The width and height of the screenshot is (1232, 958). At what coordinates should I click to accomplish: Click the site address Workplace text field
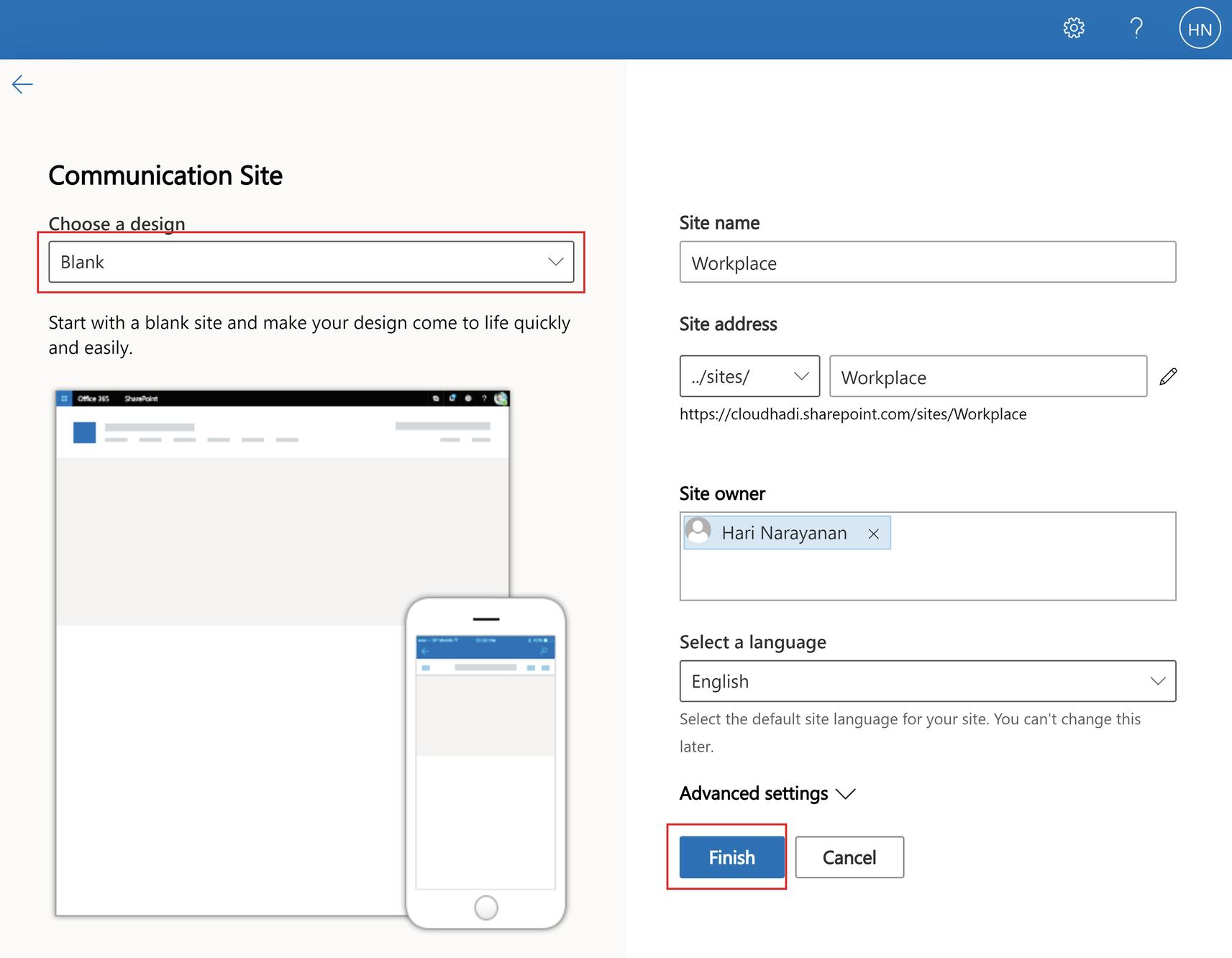click(987, 377)
